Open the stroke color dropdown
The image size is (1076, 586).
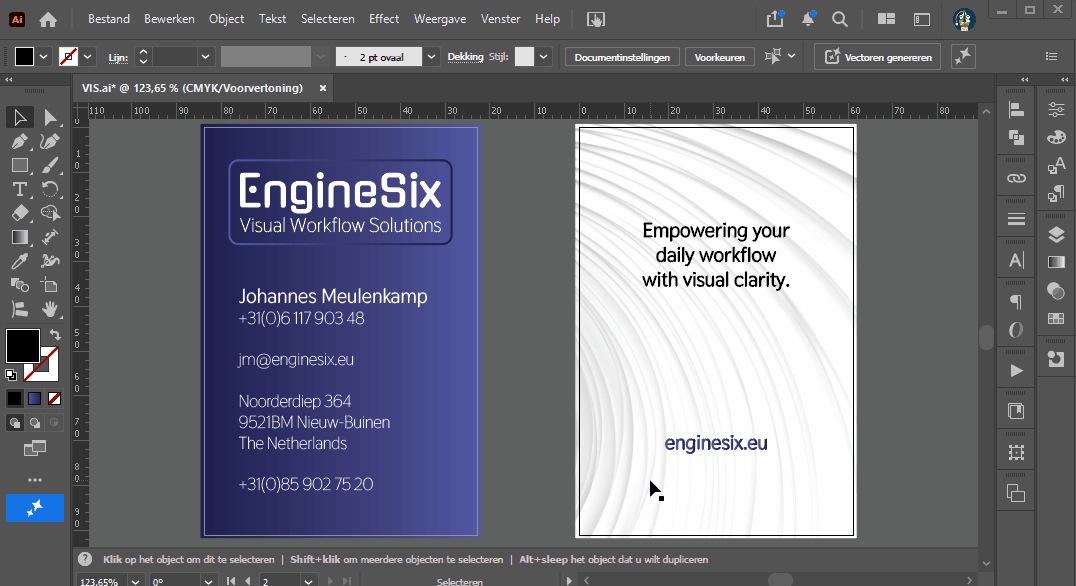point(87,56)
